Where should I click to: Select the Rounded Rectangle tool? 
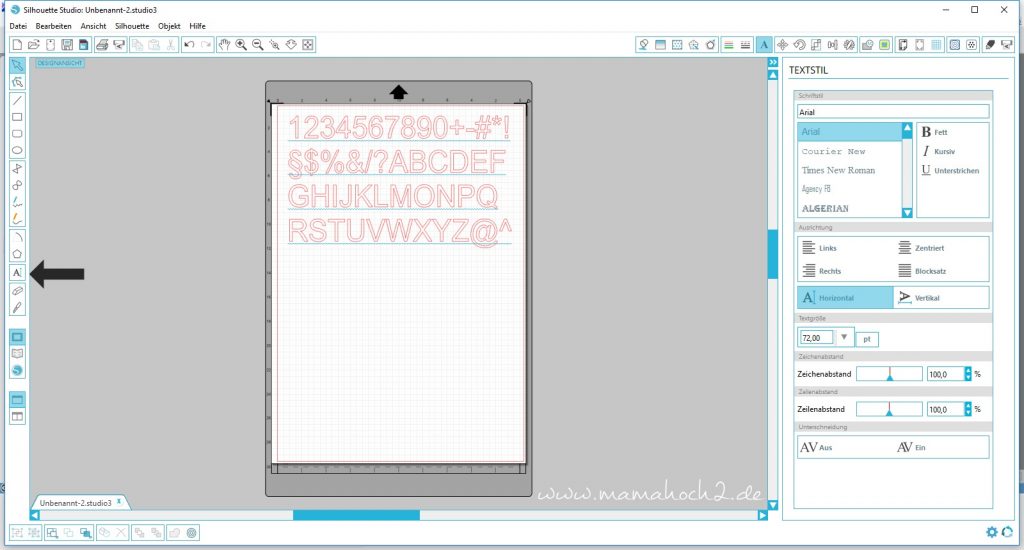pos(17,134)
